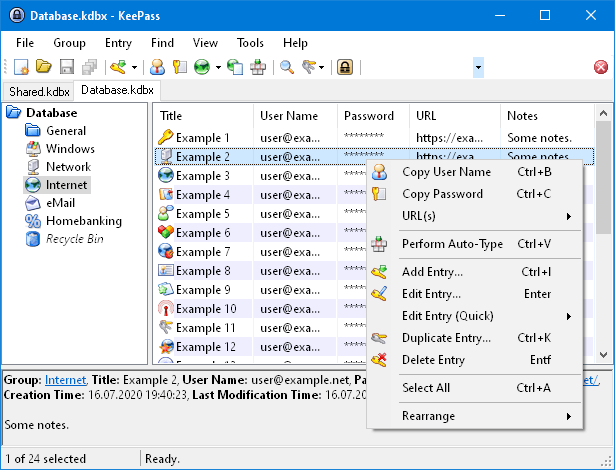
Task: Click the Lock Workspace padlock icon
Action: 345,67
